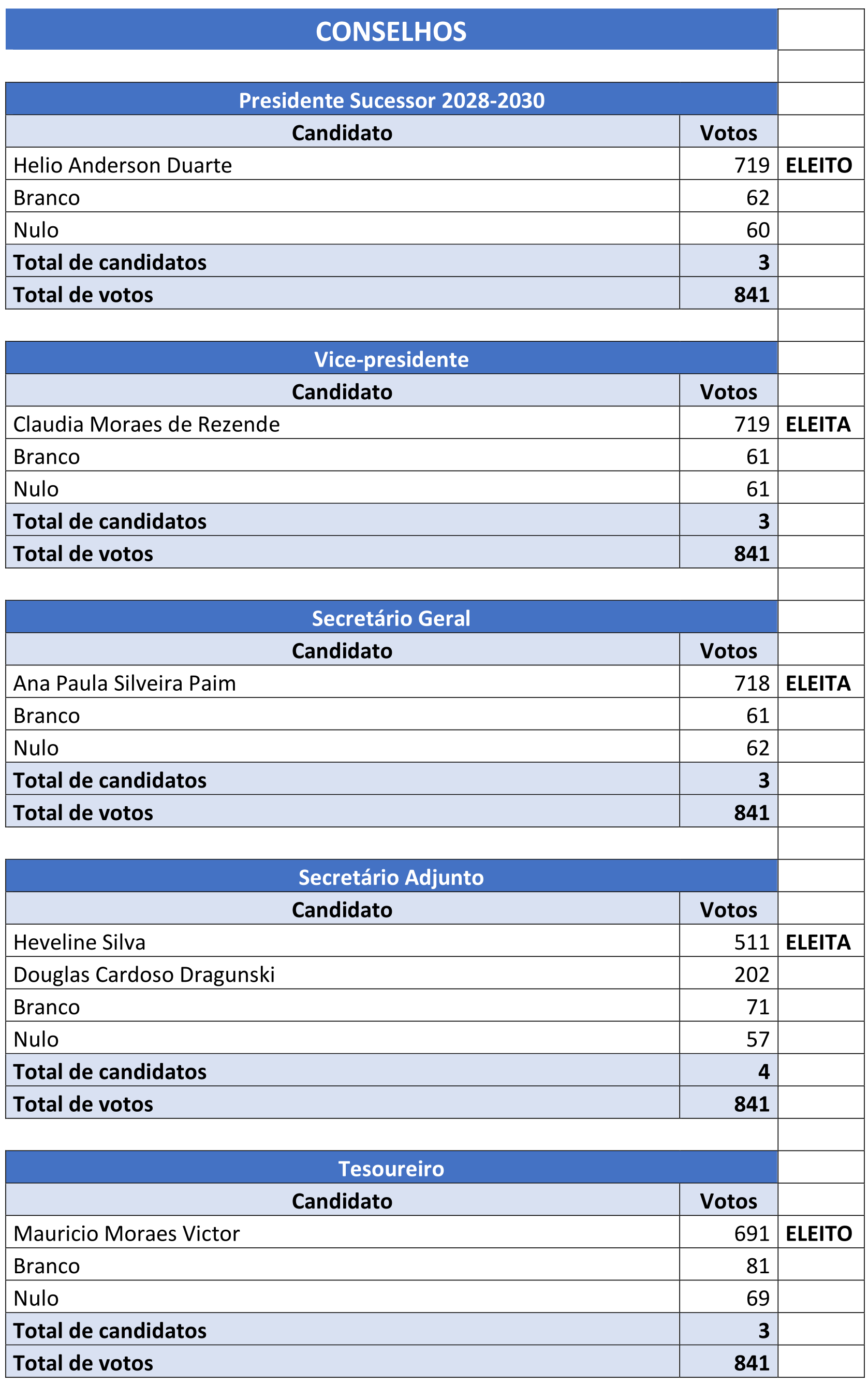Select the Presidente Sucessor 2028-2030 header
The height and width of the screenshot is (1383, 868).
tap(391, 100)
